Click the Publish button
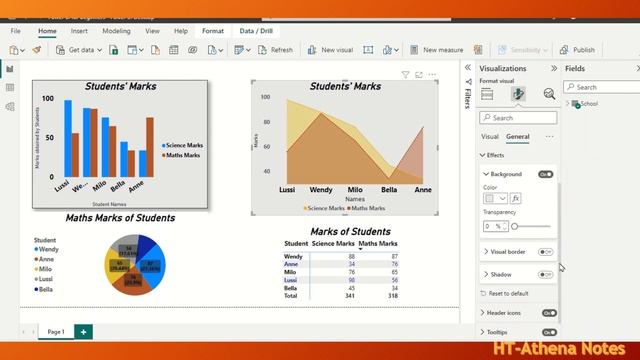Viewport: 640px width, 360px height. [577, 50]
